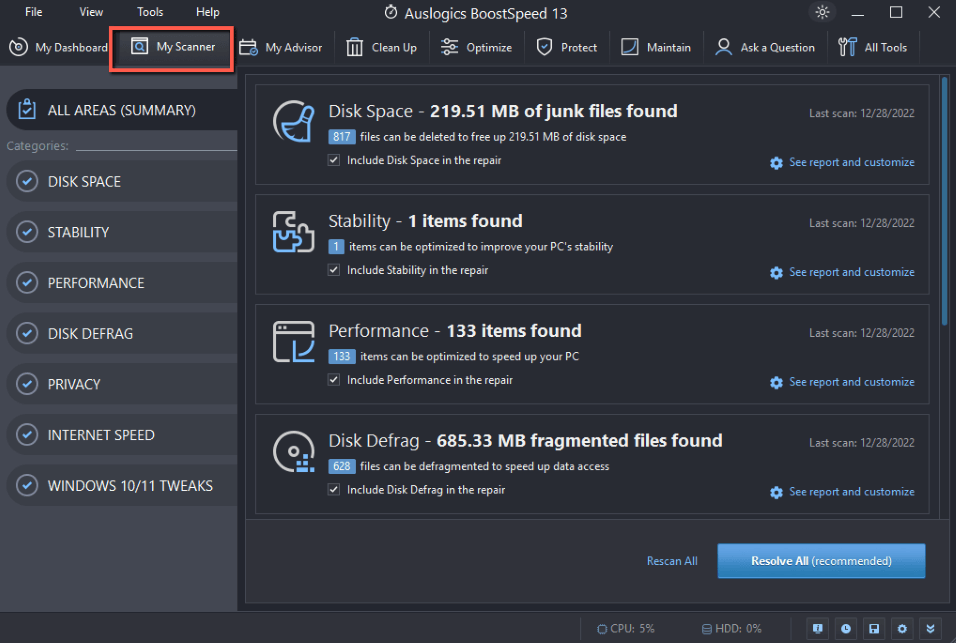Open the My Dashboard tab

pos(58,48)
